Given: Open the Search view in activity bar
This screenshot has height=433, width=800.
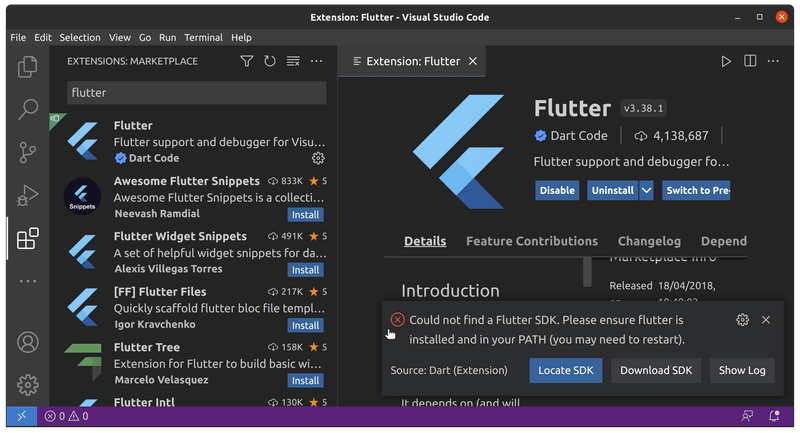Looking at the screenshot, I should tap(28, 109).
